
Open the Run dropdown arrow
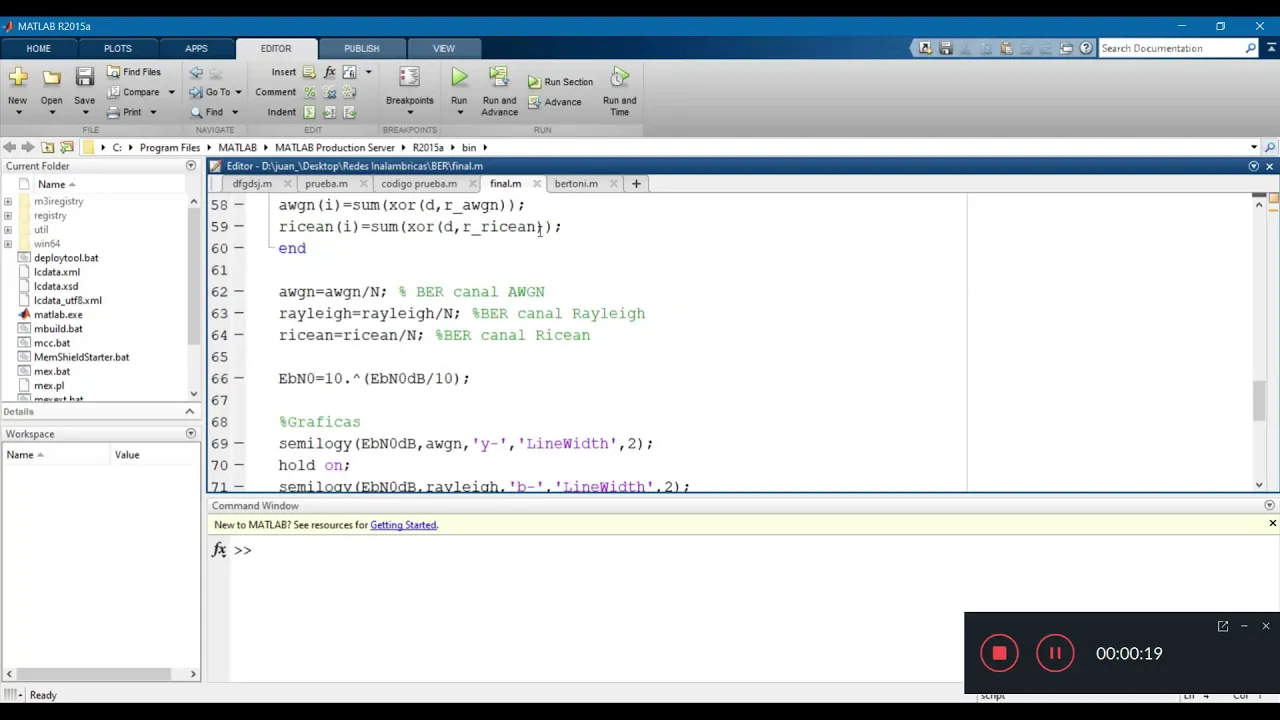(459, 111)
